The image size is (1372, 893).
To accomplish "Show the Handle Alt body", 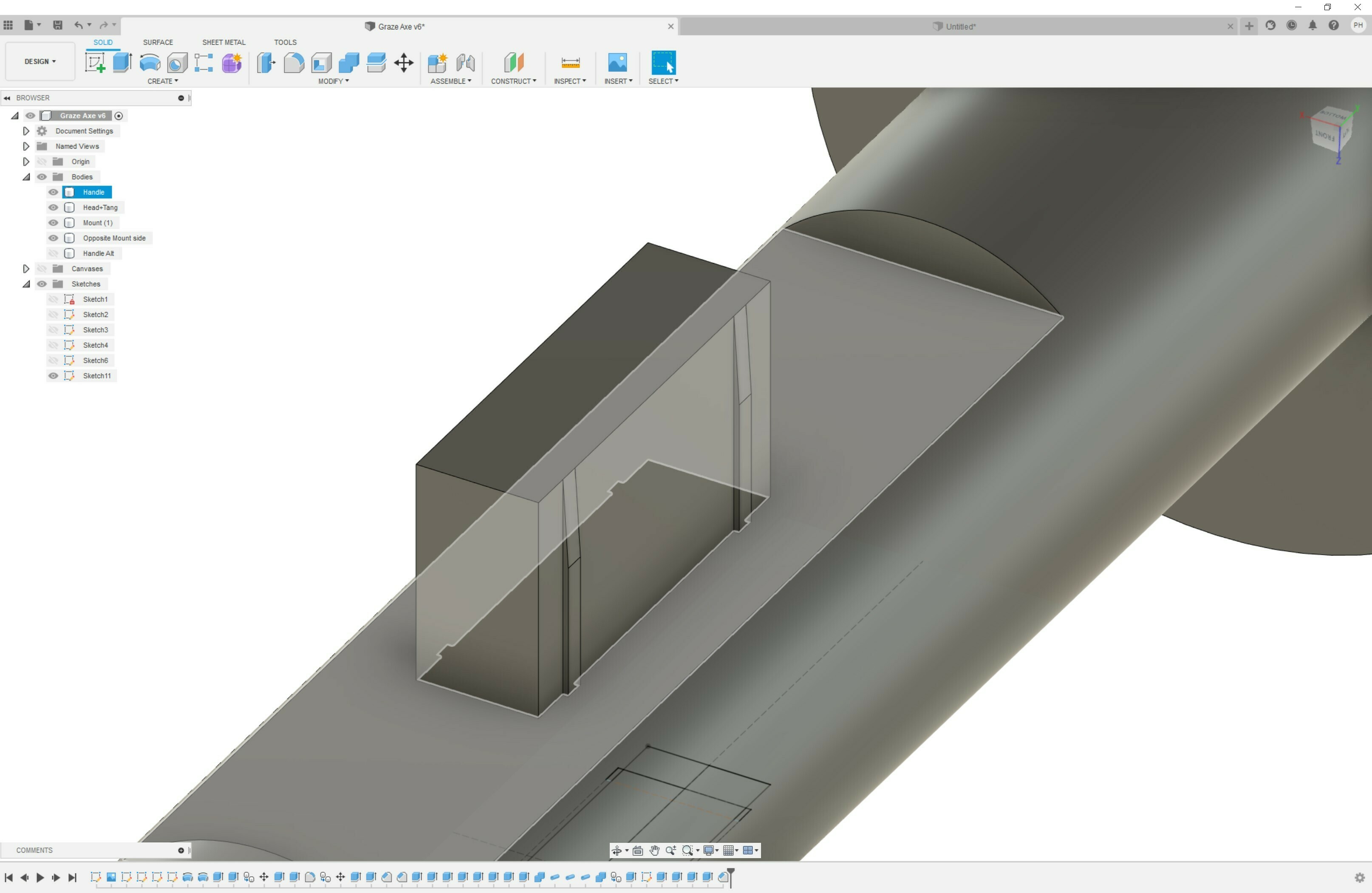I will [x=53, y=254].
